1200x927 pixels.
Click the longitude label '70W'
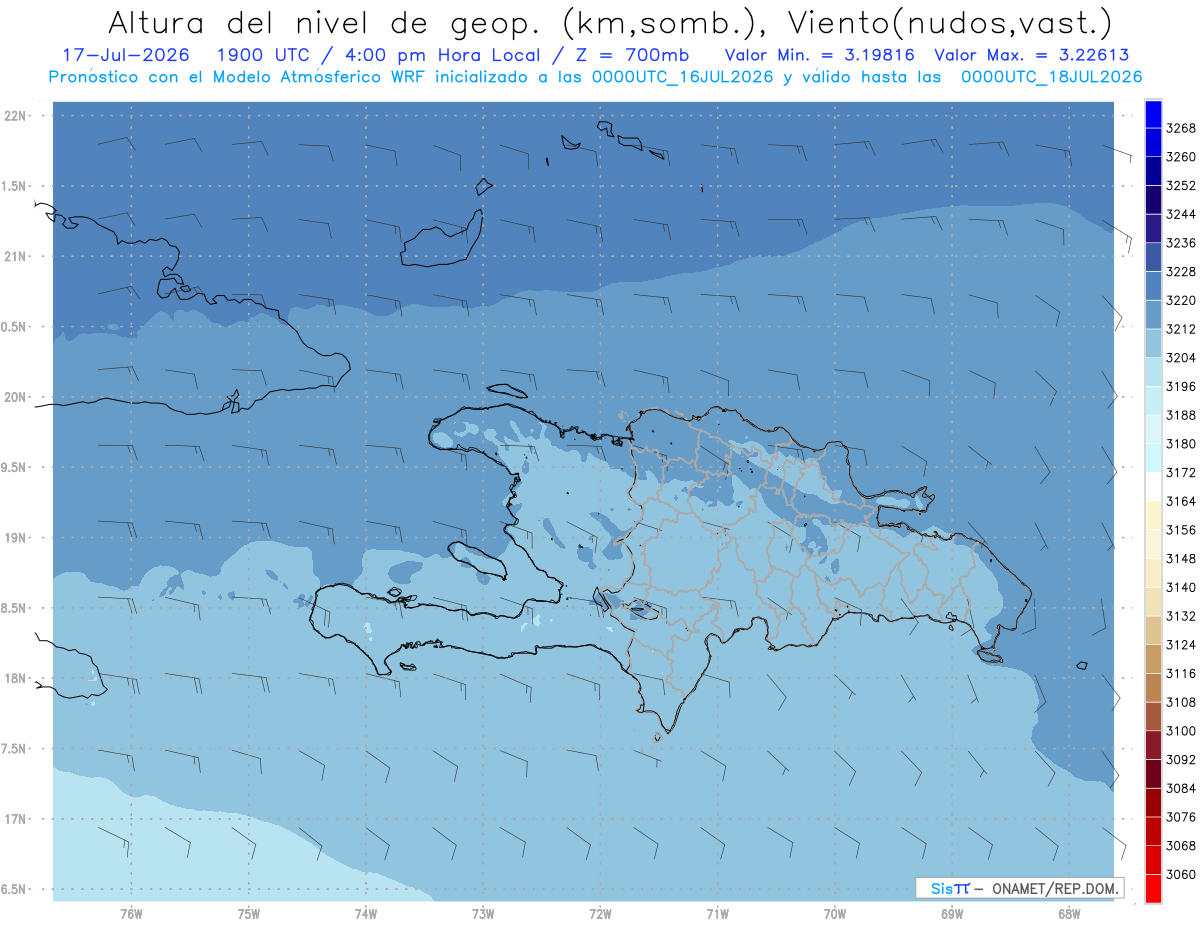[835, 913]
